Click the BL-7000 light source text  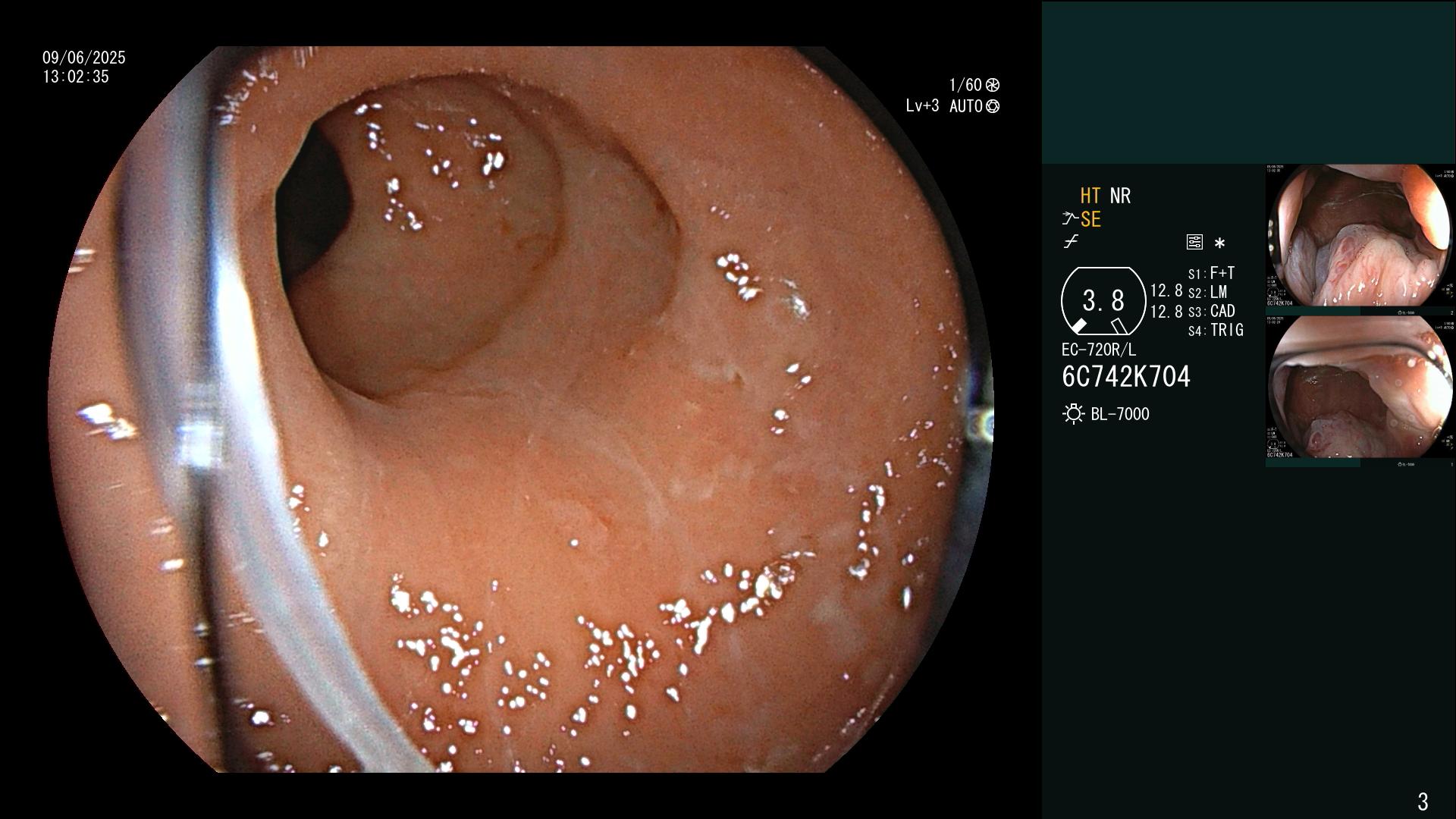tap(1120, 414)
